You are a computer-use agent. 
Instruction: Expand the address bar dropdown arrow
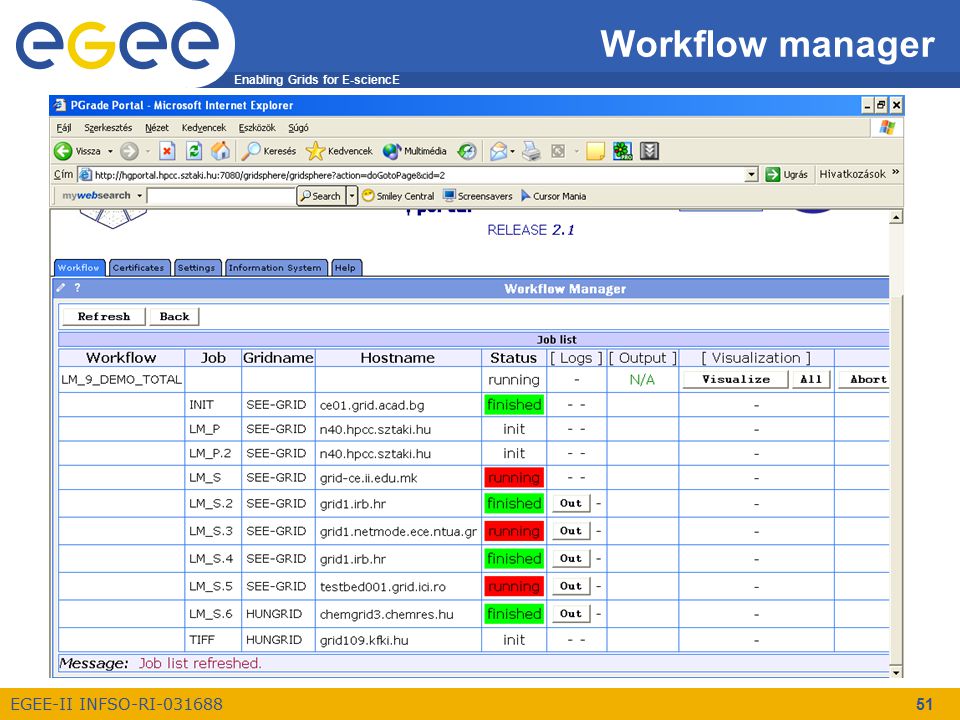(752, 175)
